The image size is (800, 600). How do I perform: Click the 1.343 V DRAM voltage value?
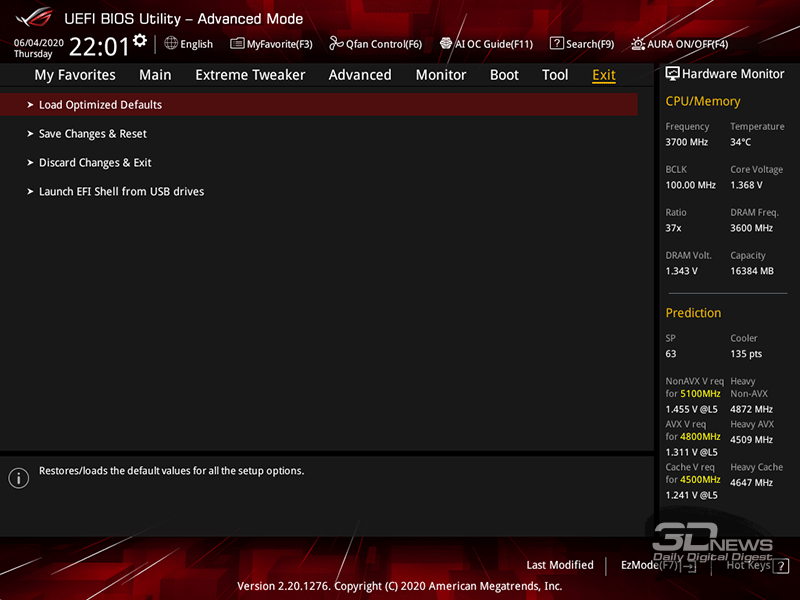tap(681, 271)
